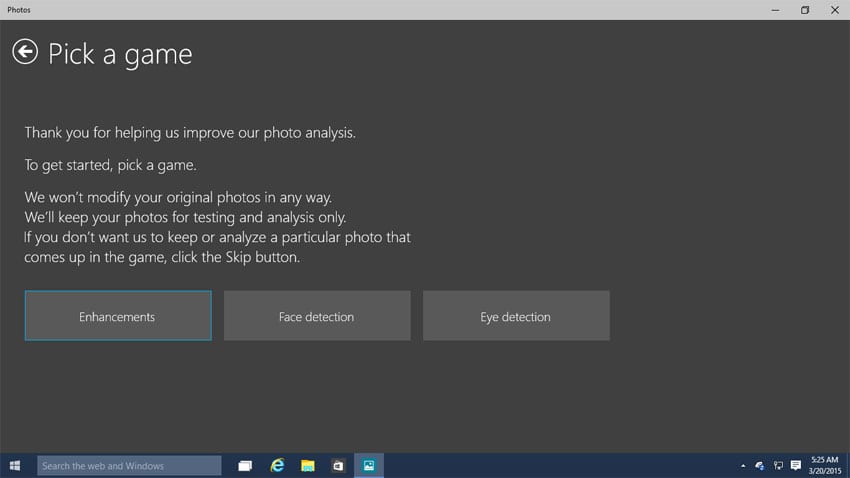Open the Action Center notifications icon
Viewport: 850px width, 478px height.
pyautogui.click(x=796, y=466)
